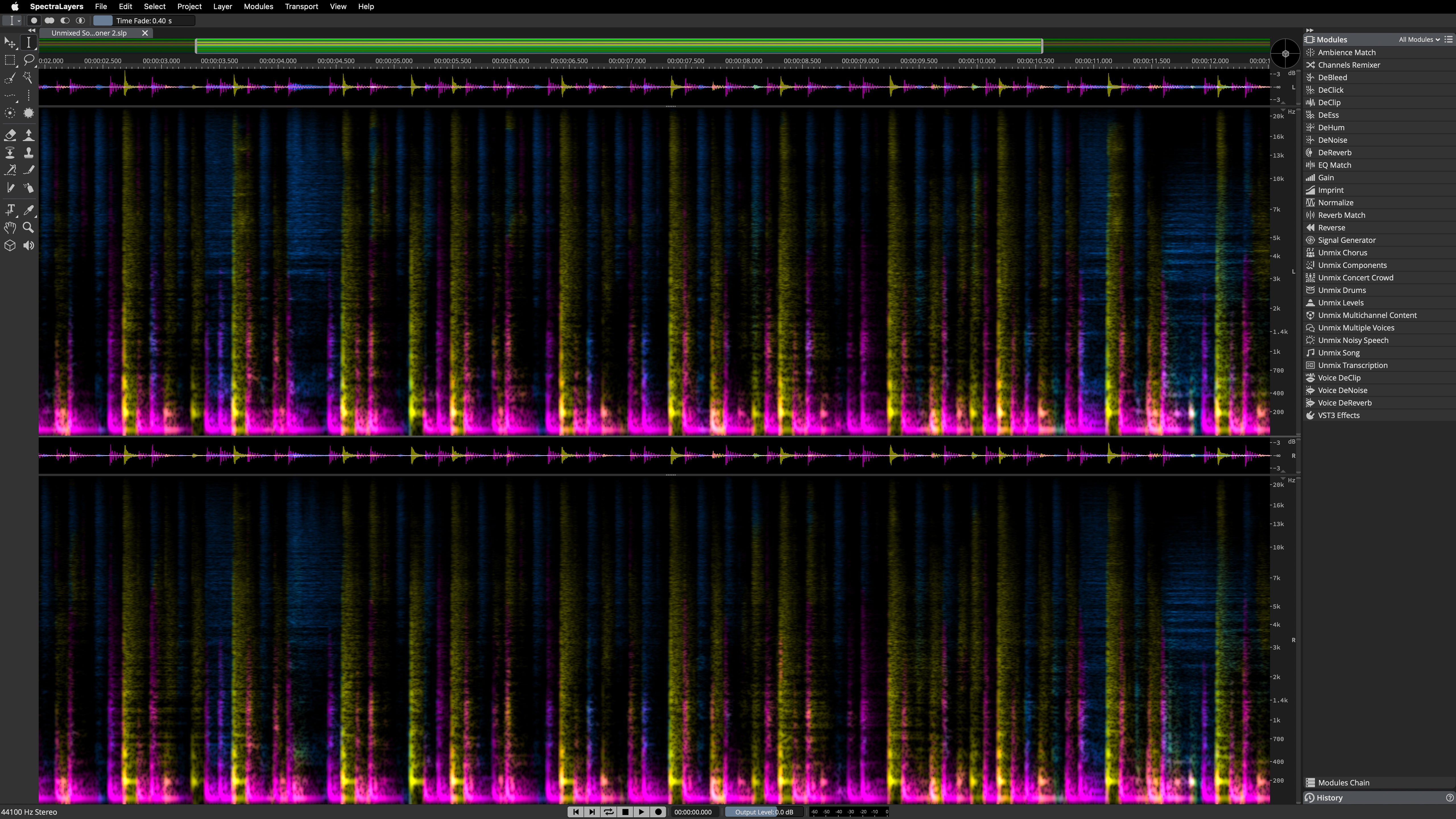
Task: Expand the Modules Chain panel
Action: (x=1379, y=782)
